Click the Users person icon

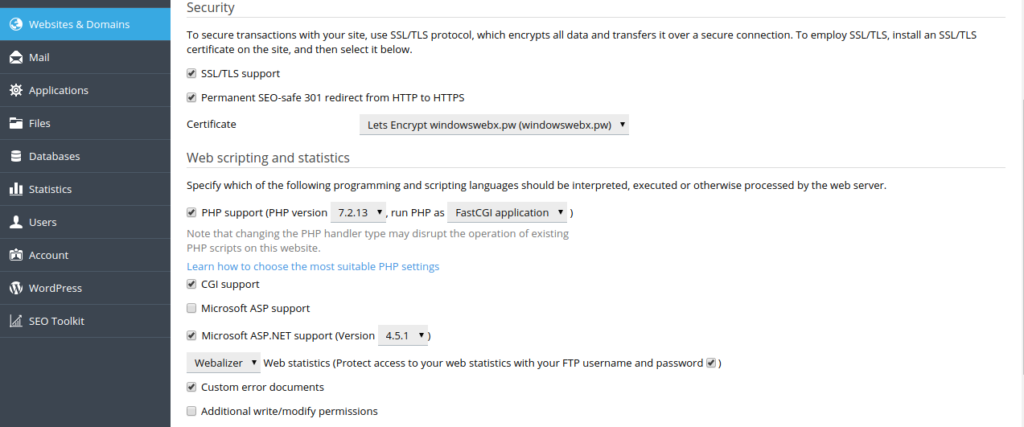click(16, 223)
